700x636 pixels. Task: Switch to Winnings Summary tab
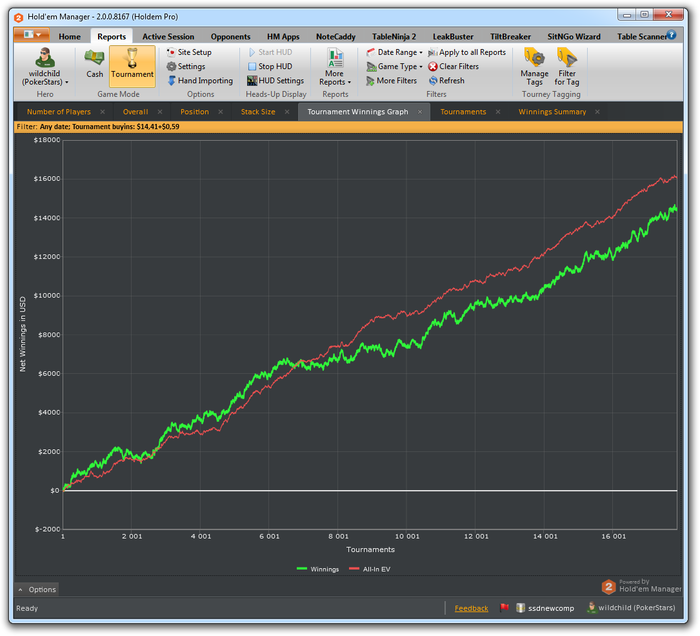point(552,112)
